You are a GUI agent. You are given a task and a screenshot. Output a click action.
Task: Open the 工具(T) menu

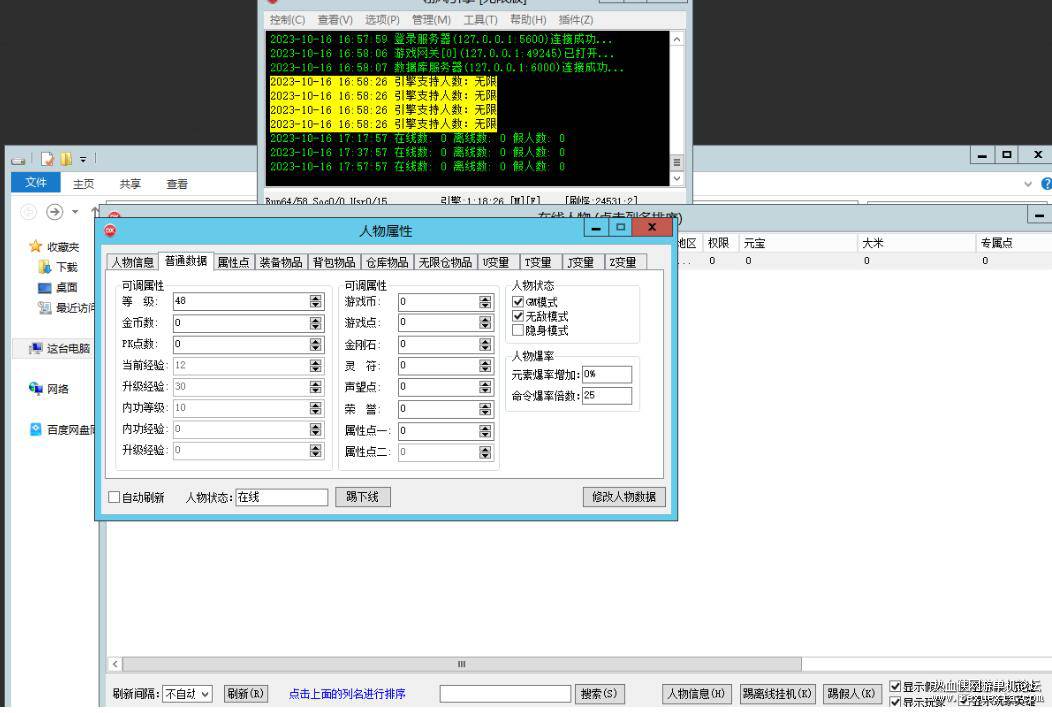pos(480,20)
